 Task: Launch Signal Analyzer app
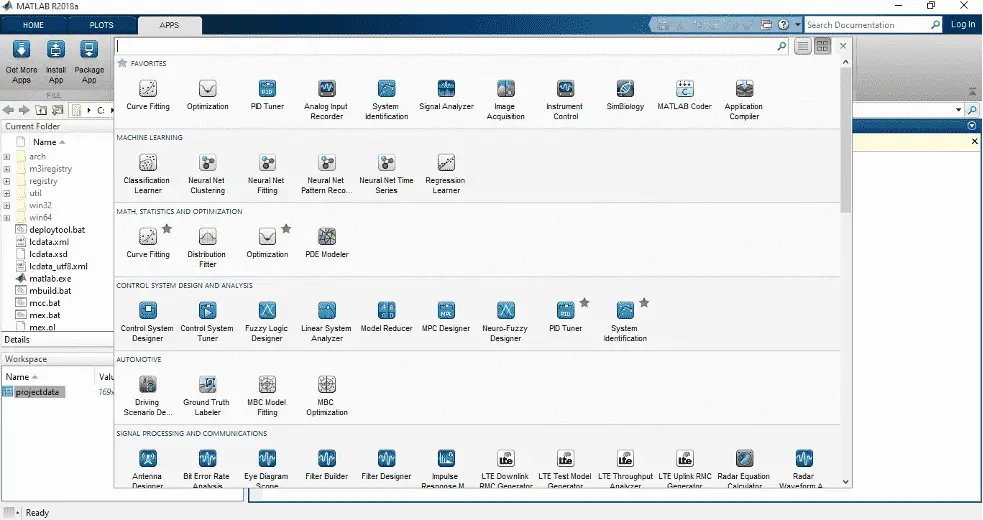[446, 95]
